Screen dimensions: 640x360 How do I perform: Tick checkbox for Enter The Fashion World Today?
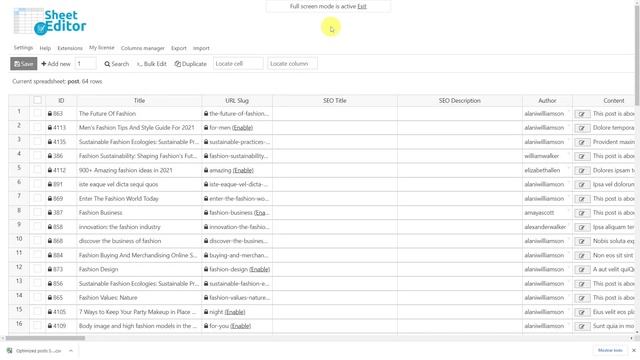point(38,198)
